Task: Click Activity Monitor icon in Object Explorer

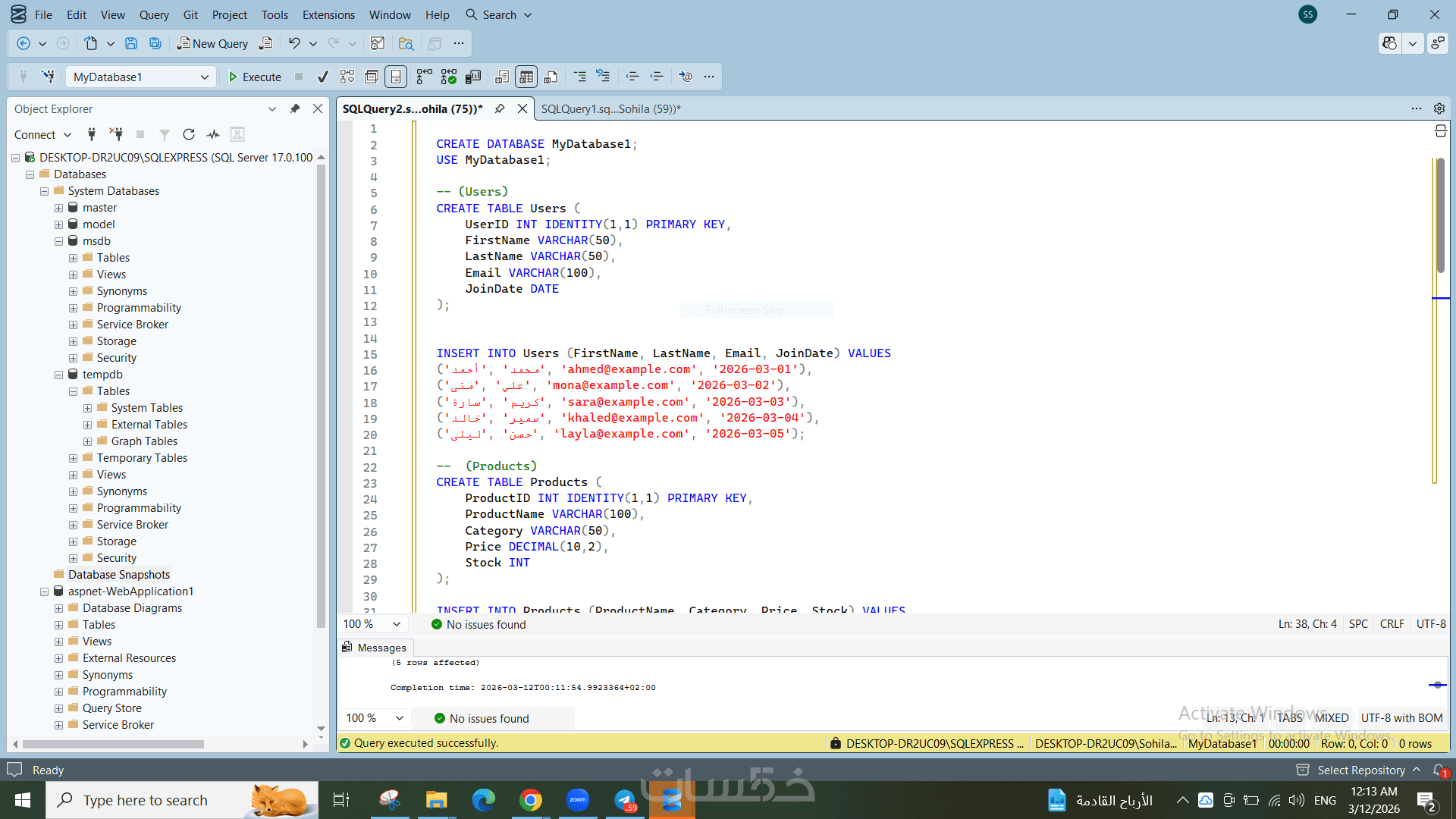Action: point(213,134)
